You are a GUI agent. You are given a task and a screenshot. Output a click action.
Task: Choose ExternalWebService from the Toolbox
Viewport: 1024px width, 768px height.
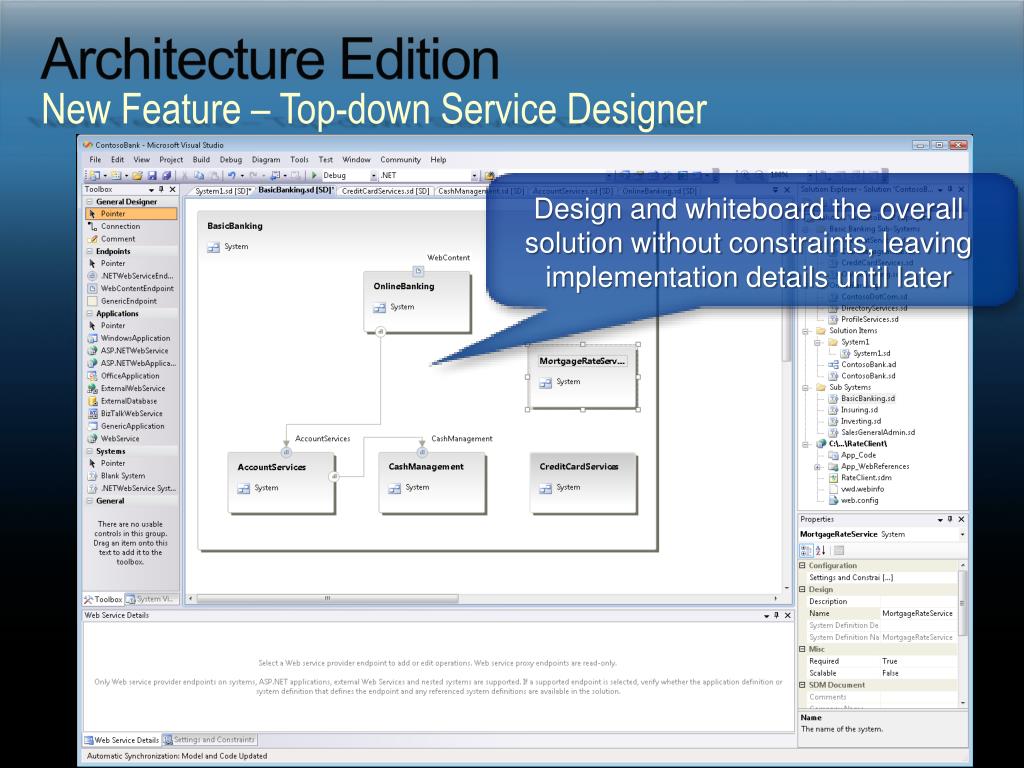point(133,388)
